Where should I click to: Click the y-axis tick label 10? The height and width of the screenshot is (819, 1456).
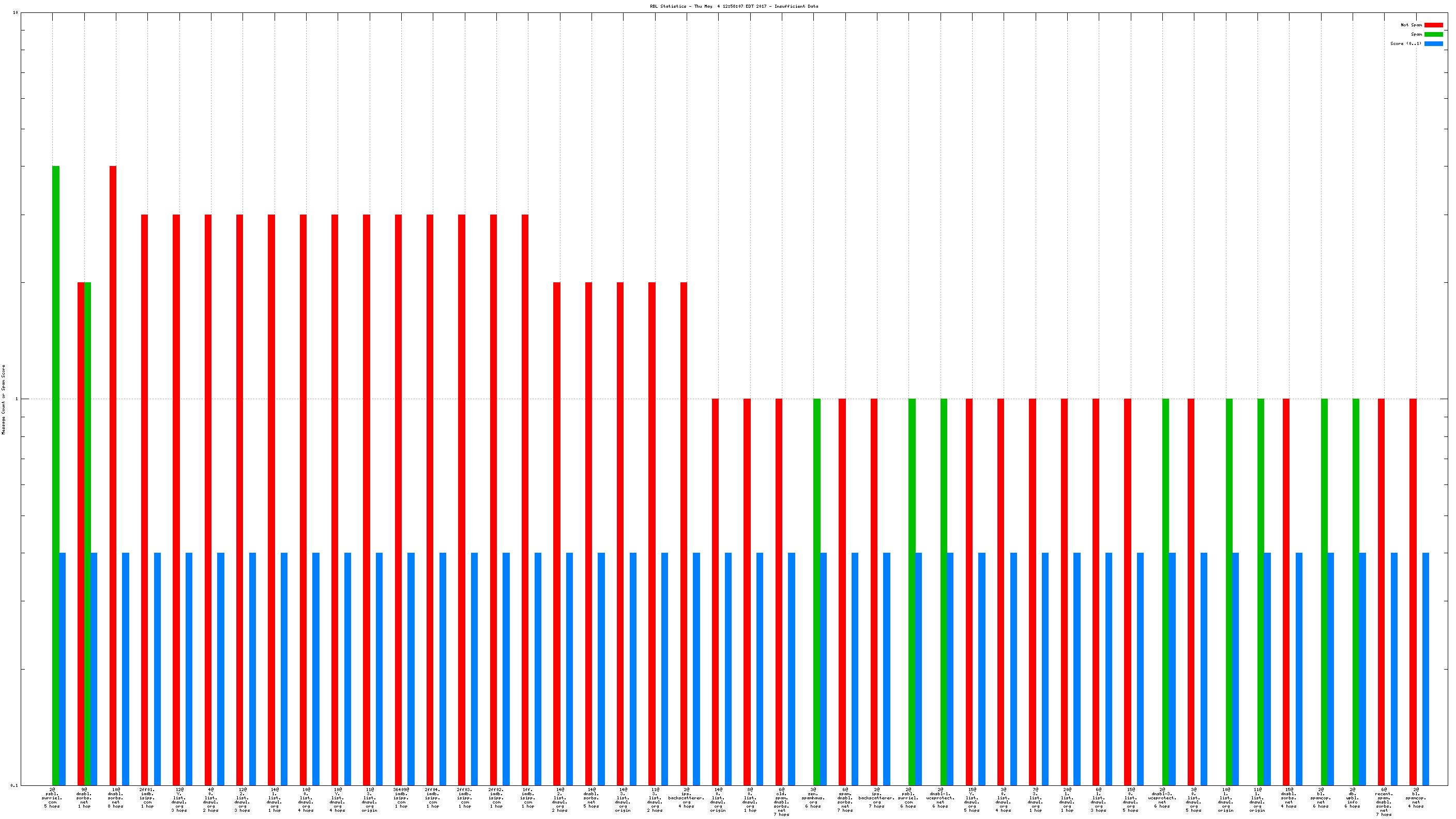point(16,12)
